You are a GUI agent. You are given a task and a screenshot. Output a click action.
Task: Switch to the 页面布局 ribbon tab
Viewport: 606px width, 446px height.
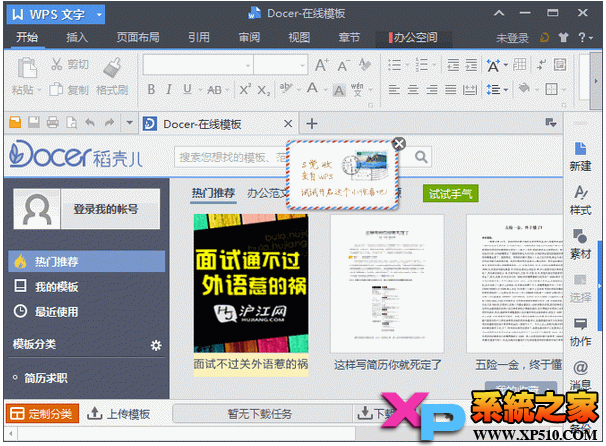click(138, 37)
